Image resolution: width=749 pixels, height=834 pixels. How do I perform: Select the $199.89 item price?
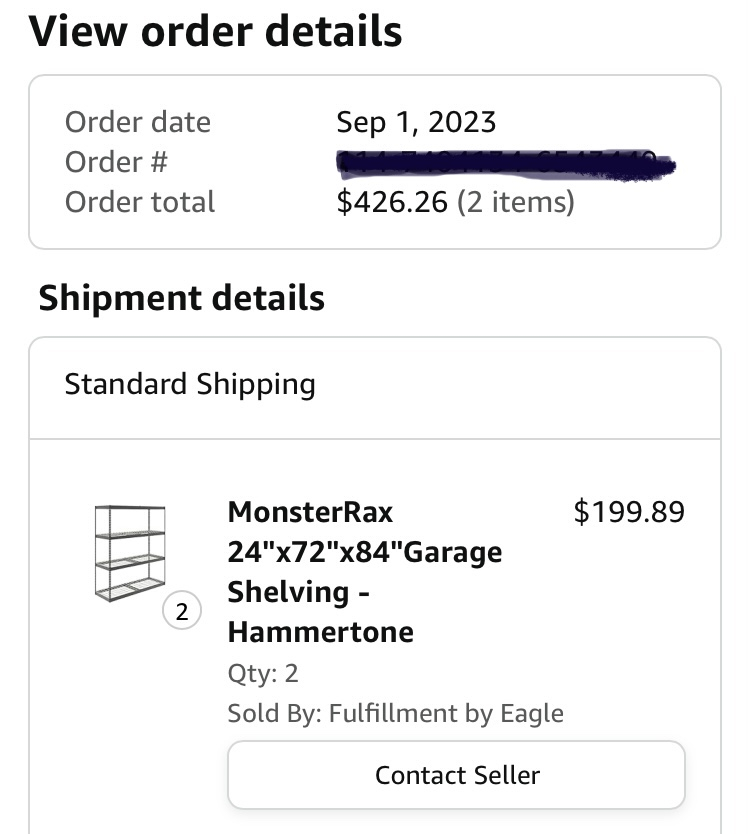tap(629, 512)
